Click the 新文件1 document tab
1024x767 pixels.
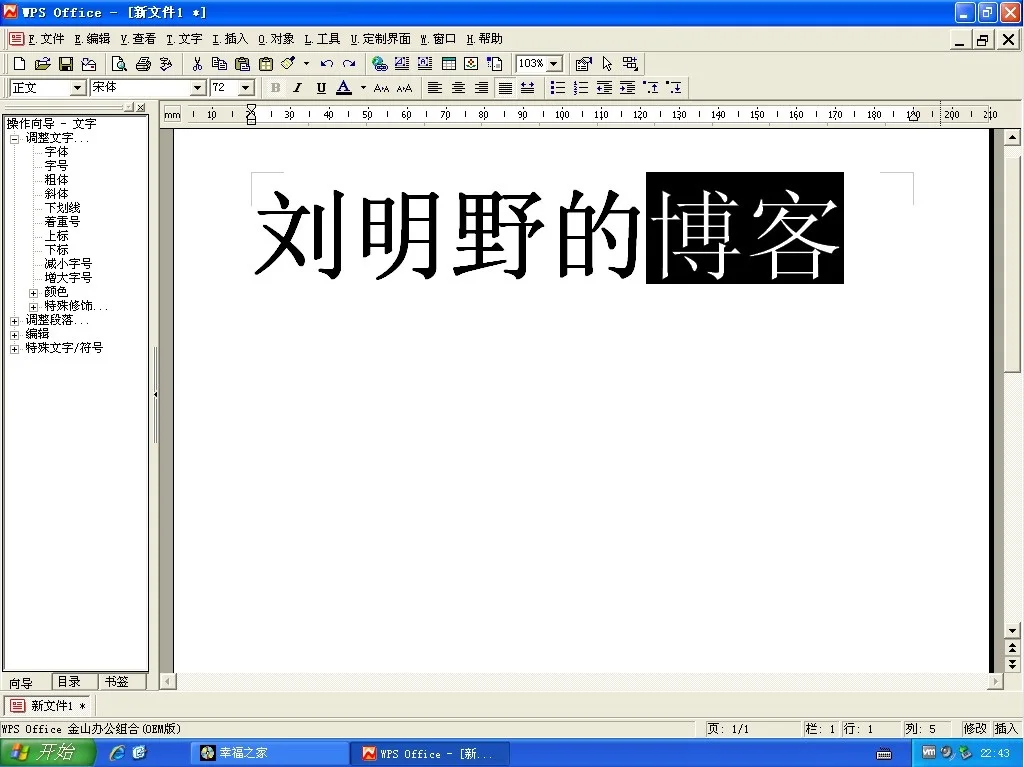[48, 706]
